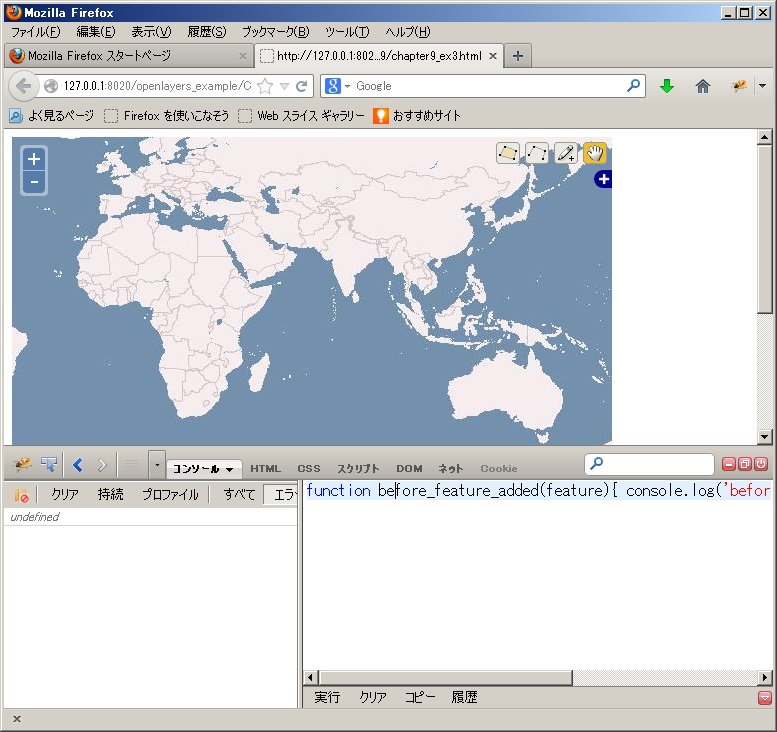This screenshot has width=777, height=732.
Task: Open a new browser tab with plus
Action: point(517,56)
